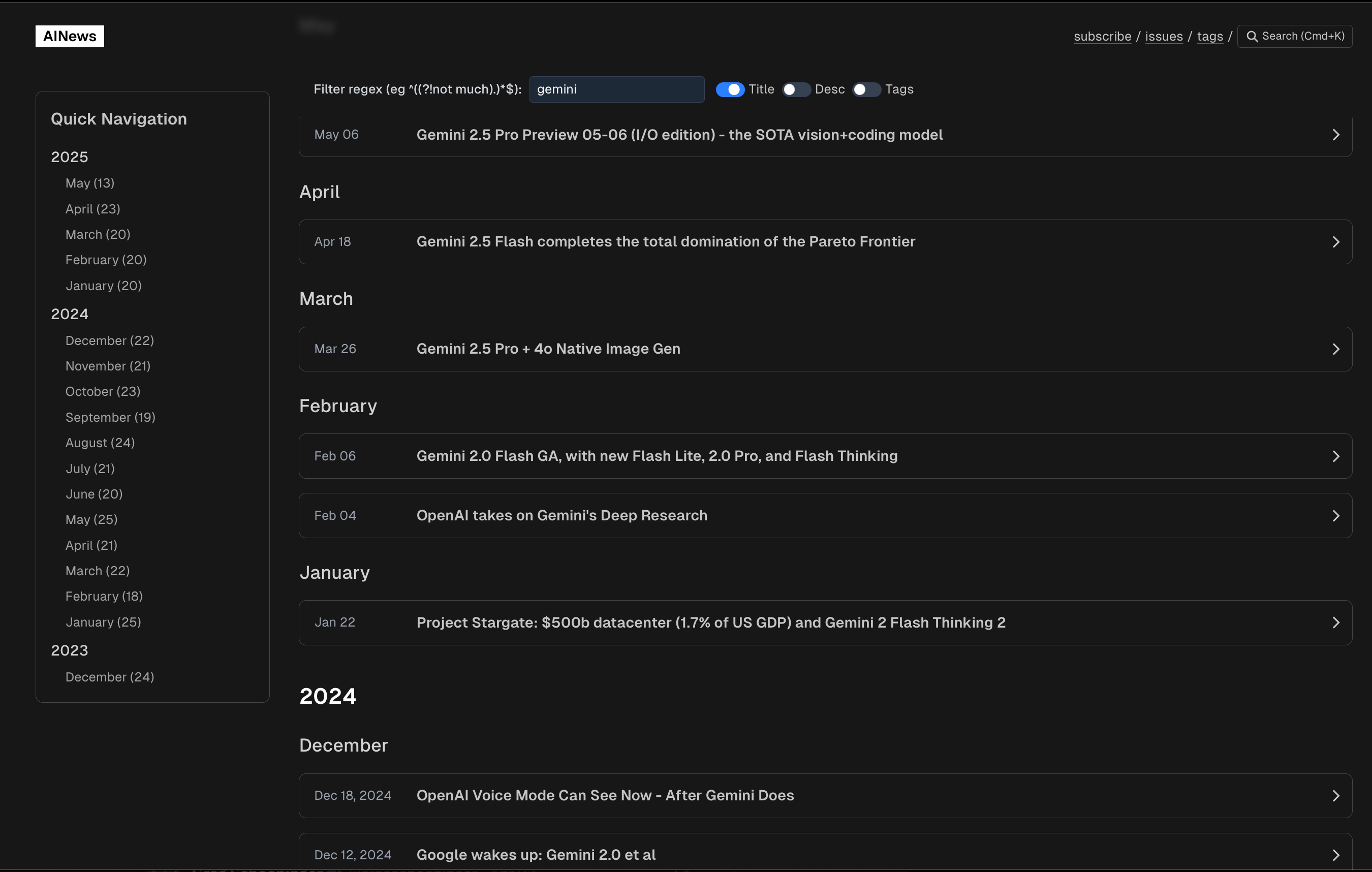Screen dimensions: 1372x872
Task: Click chevron on Dec 18, 2024 entry
Action: (x=1335, y=796)
